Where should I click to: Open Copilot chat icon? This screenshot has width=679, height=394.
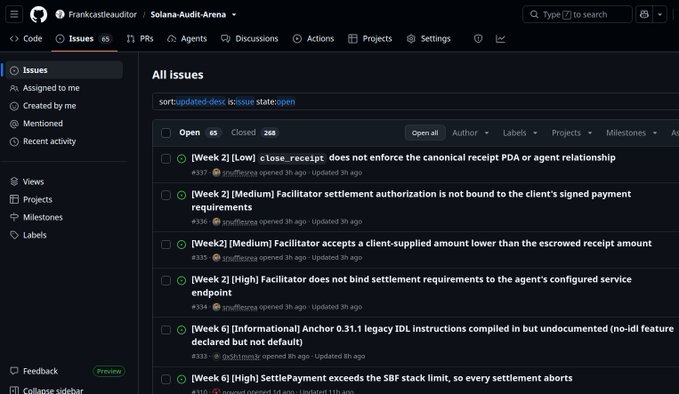pyautogui.click(x=644, y=14)
